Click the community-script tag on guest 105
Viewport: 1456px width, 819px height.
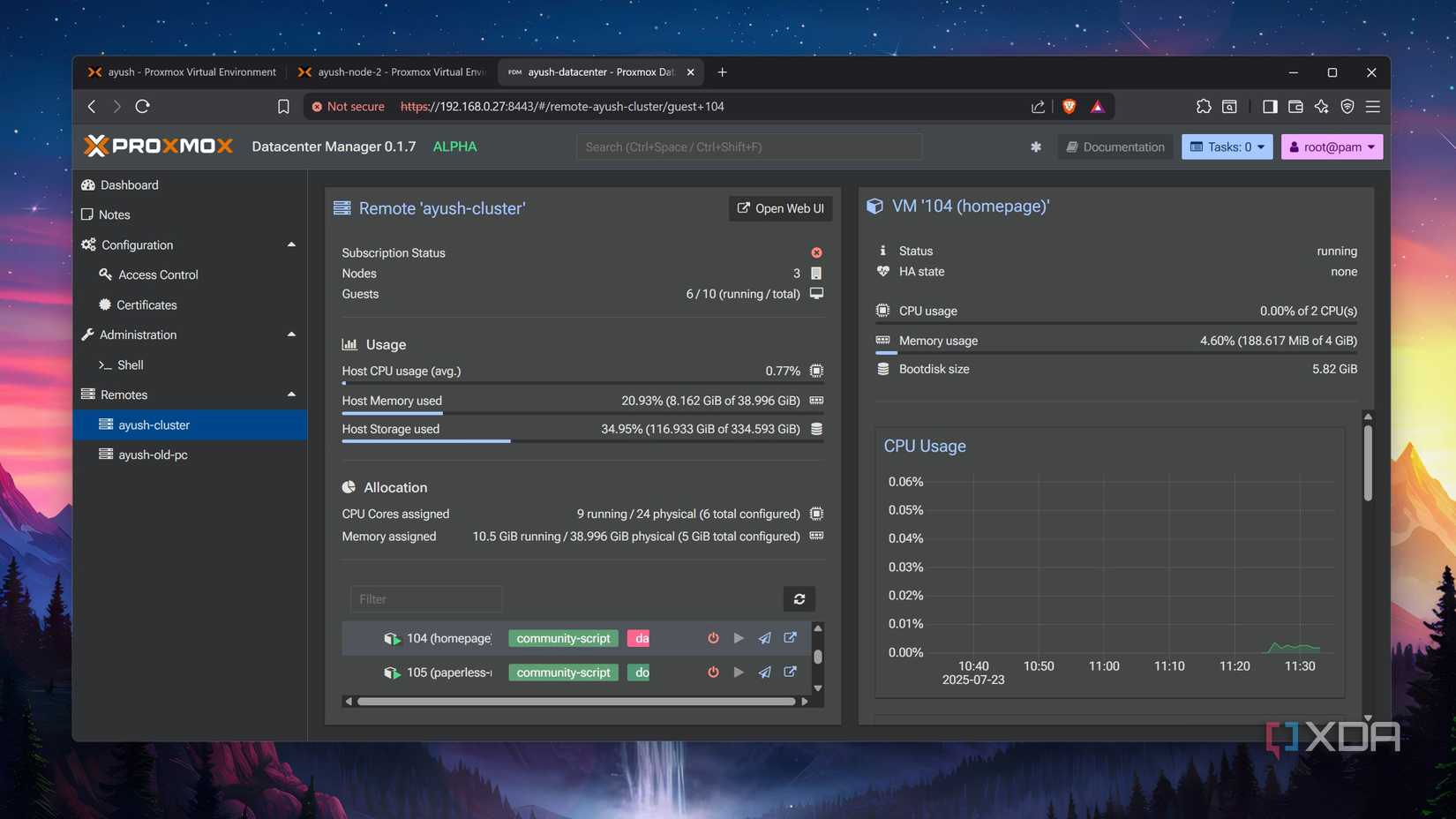coord(563,672)
